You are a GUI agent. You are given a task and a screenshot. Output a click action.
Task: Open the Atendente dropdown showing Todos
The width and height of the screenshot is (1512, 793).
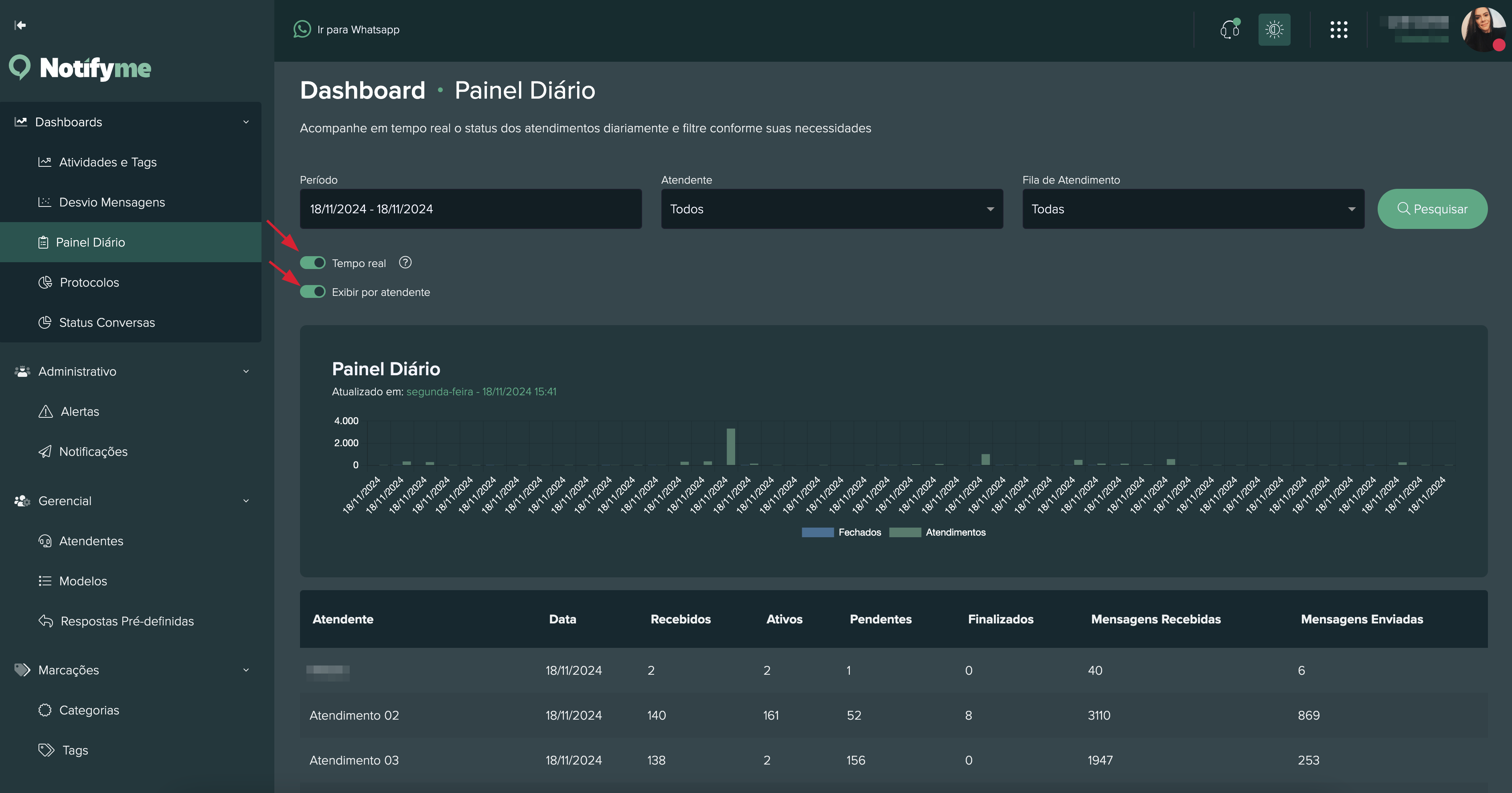tap(832, 209)
